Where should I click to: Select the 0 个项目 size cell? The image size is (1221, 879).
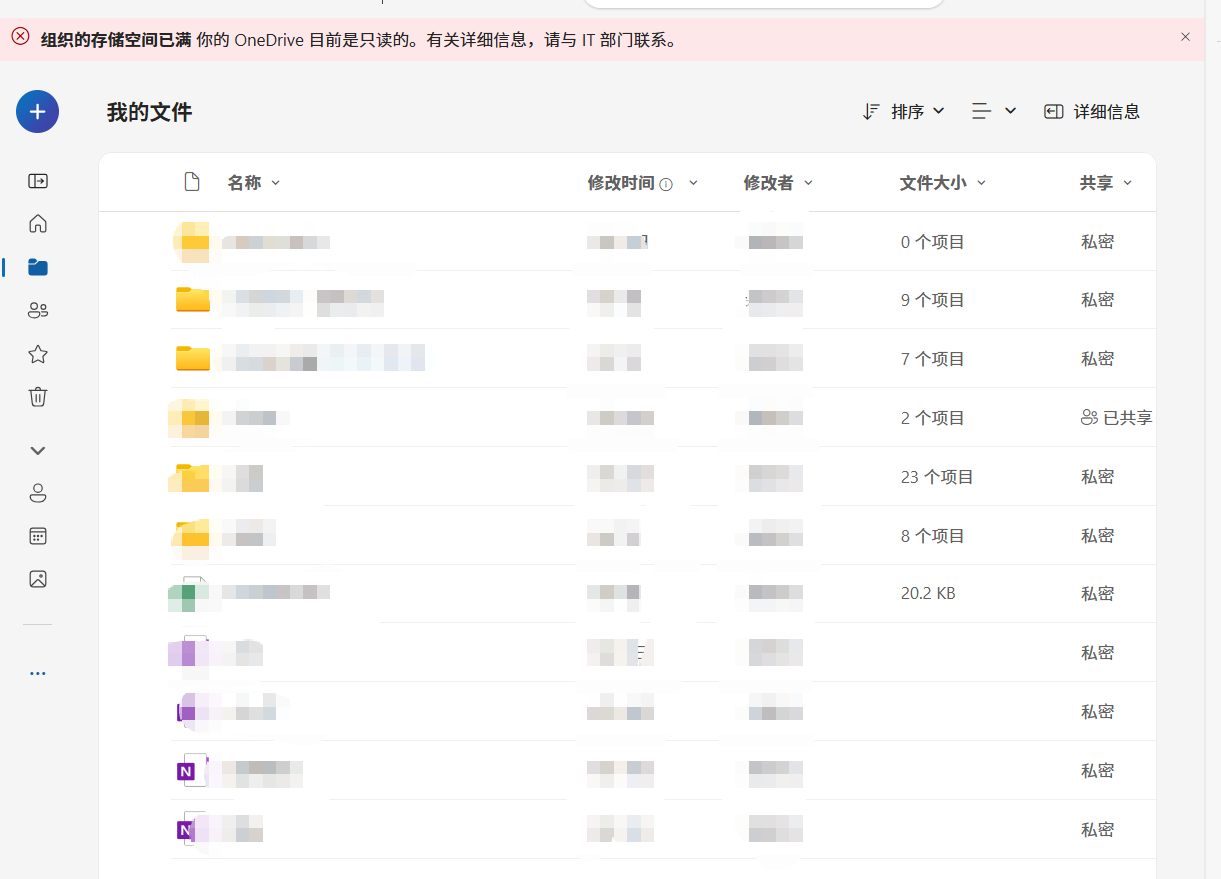coord(932,242)
